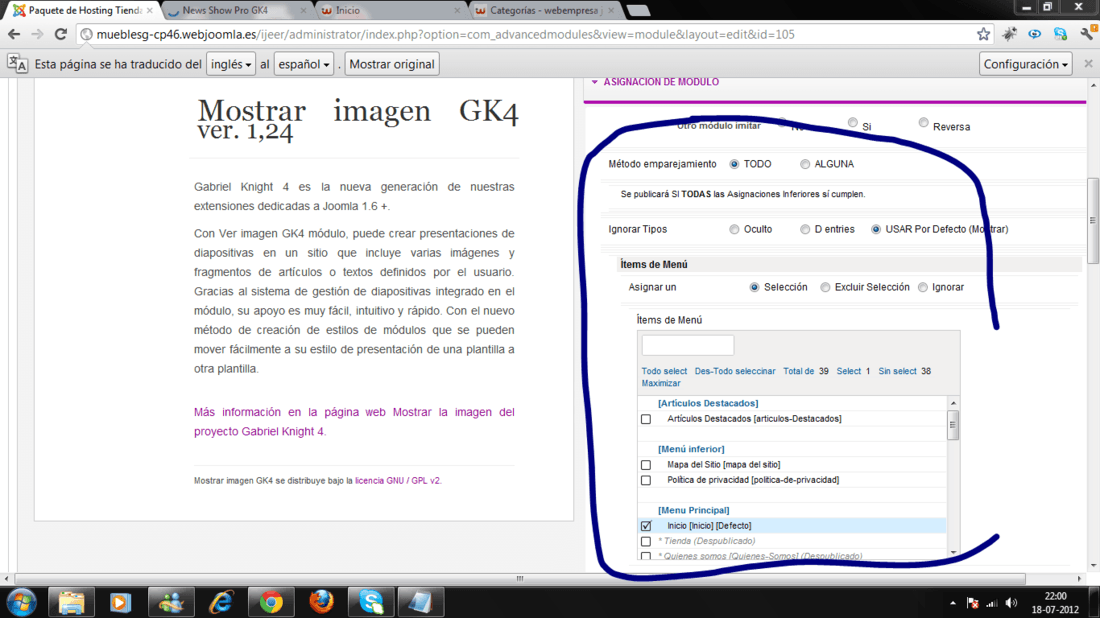1100x618 pixels.
Task: Reload the page with the refresh icon
Action: point(61,34)
